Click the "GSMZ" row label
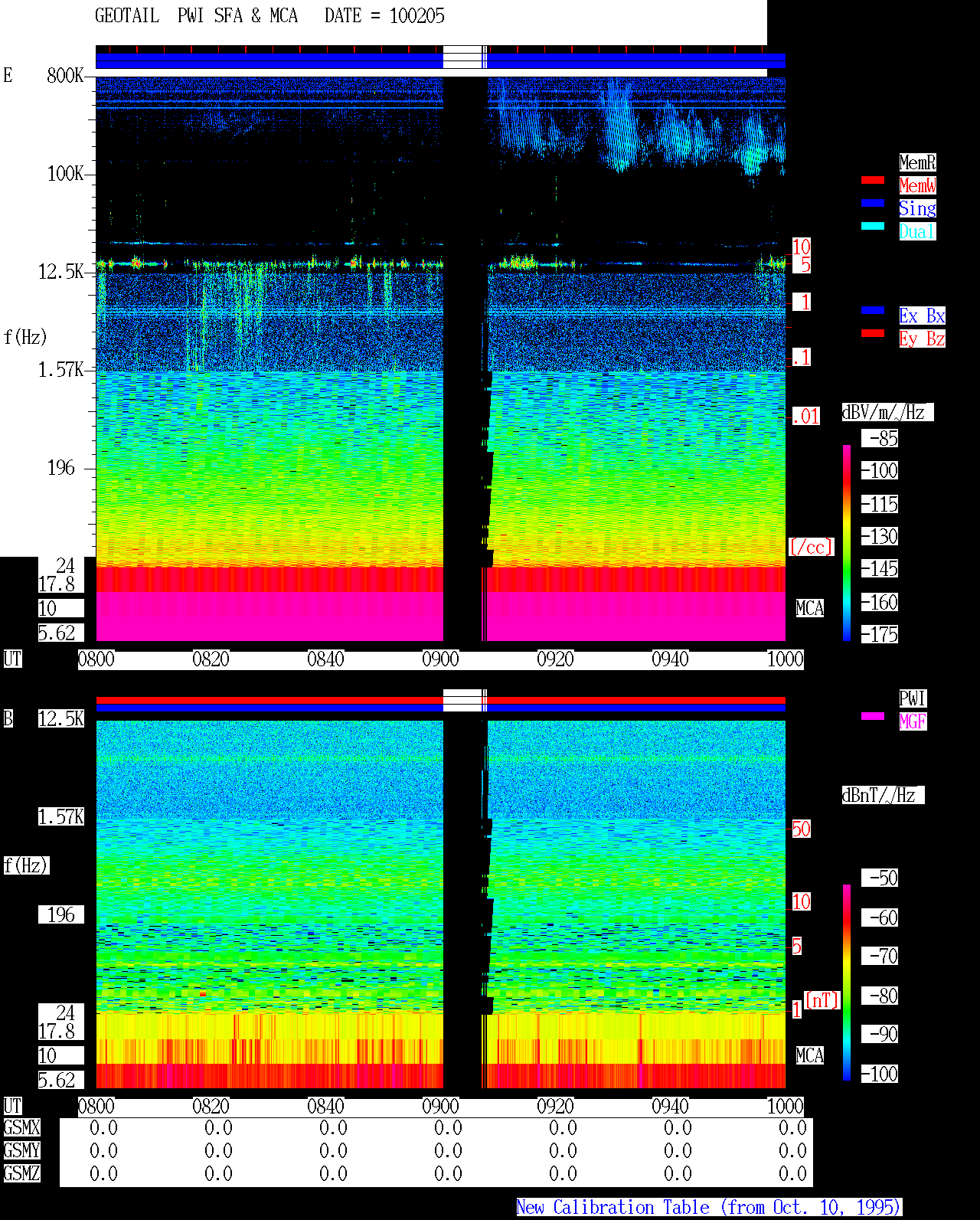The height and width of the screenshot is (1220, 980). pos(21,1173)
